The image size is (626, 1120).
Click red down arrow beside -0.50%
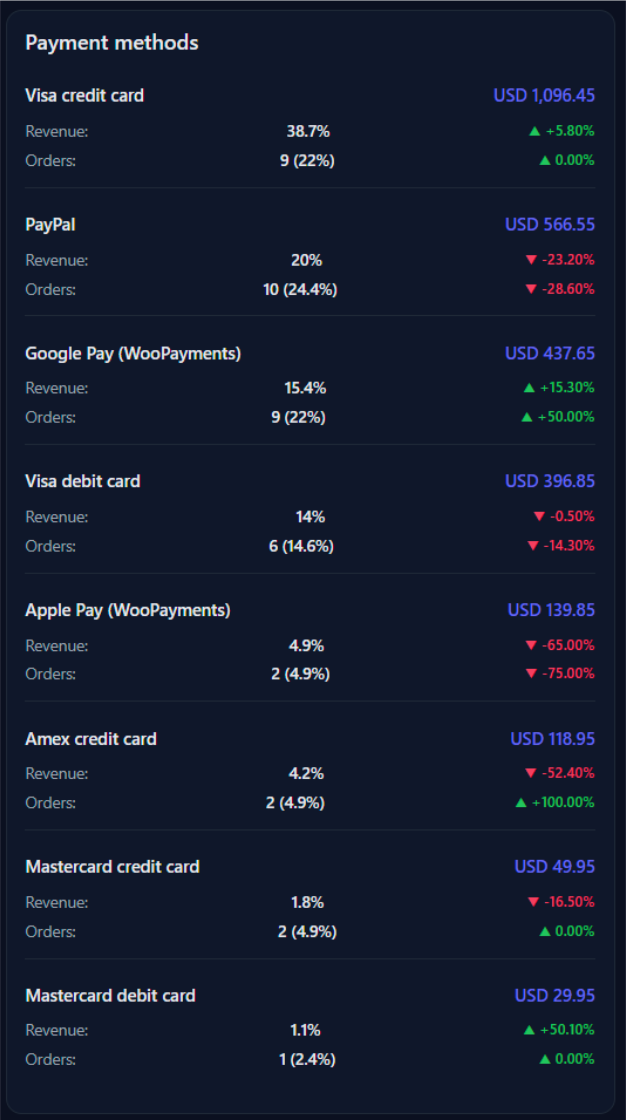539,516
